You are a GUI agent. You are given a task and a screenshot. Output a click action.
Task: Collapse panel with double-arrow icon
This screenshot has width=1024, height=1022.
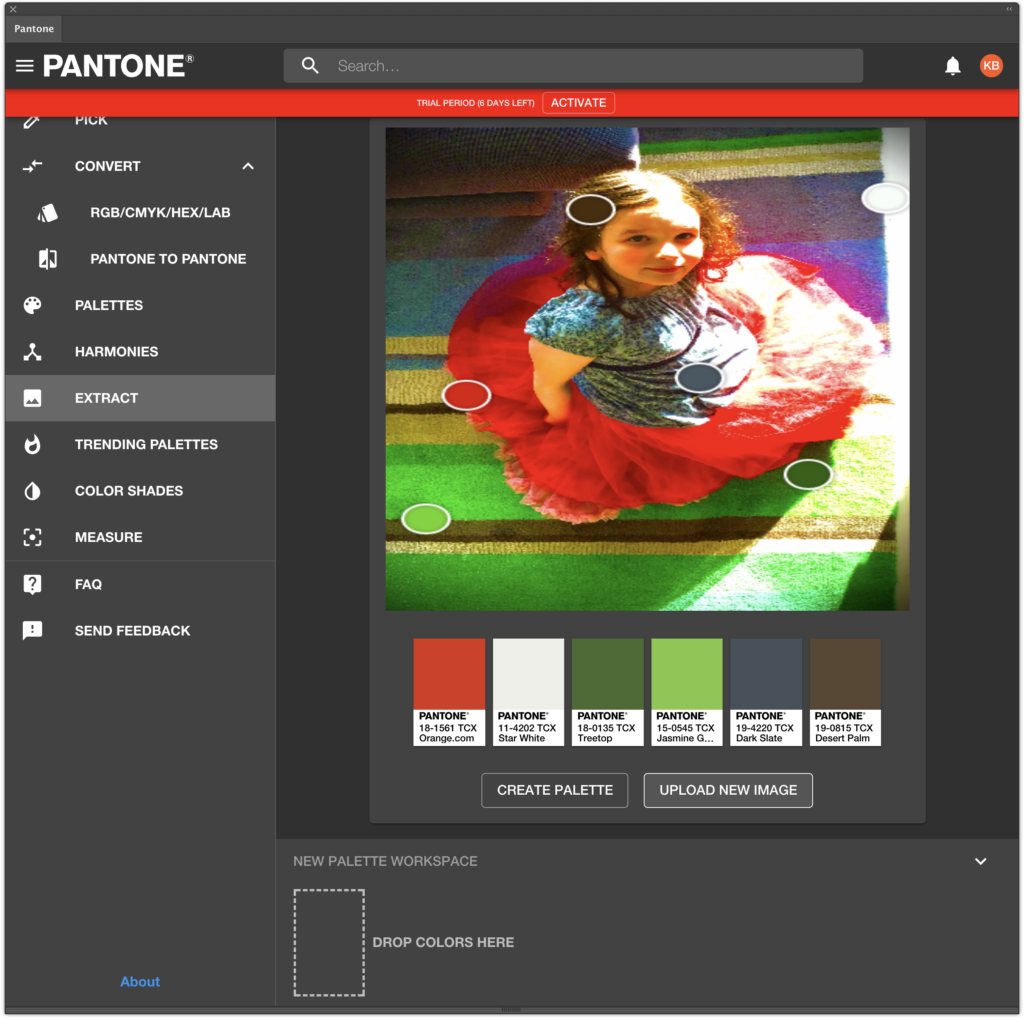(1009, 9)
